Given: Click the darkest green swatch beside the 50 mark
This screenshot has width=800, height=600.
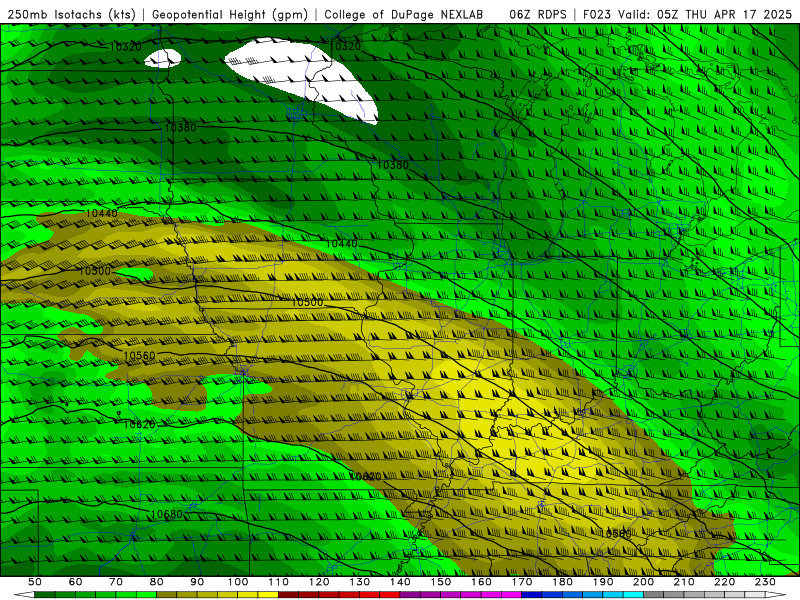Looking at the screenshot, I should [44, 595].
